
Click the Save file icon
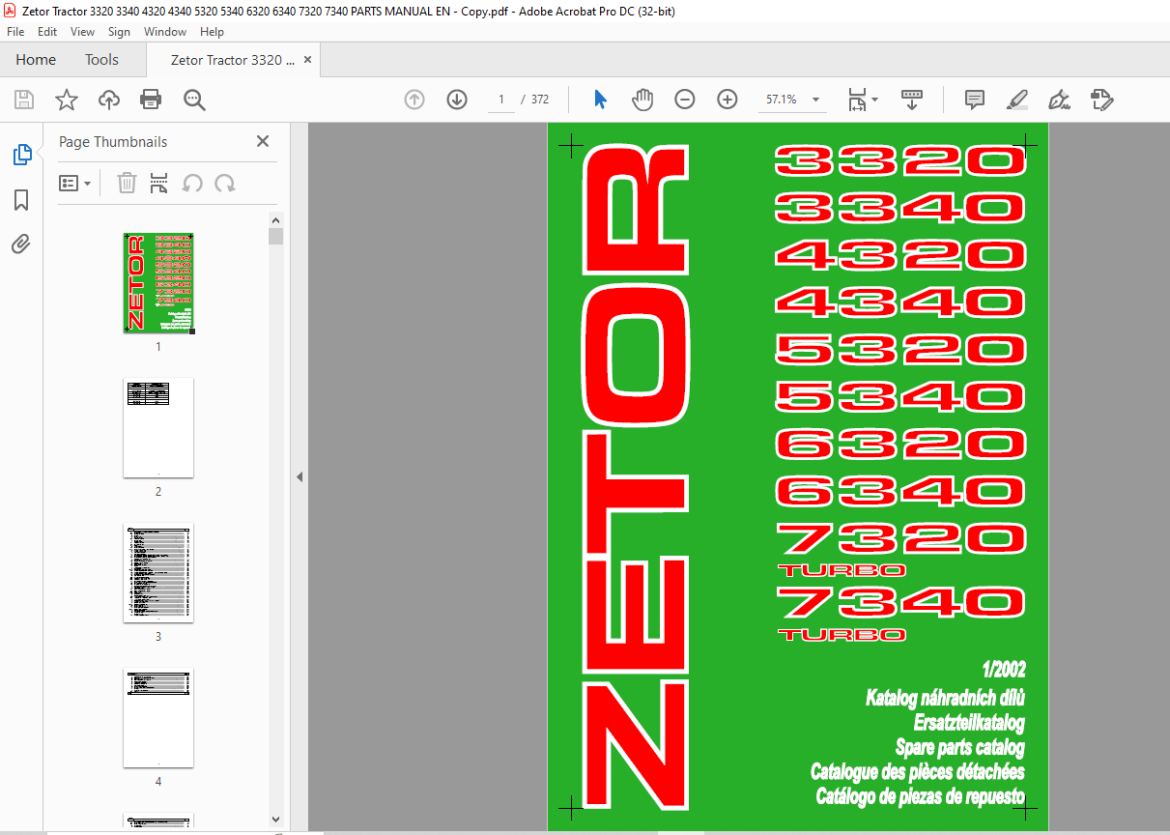pos(24,99)
